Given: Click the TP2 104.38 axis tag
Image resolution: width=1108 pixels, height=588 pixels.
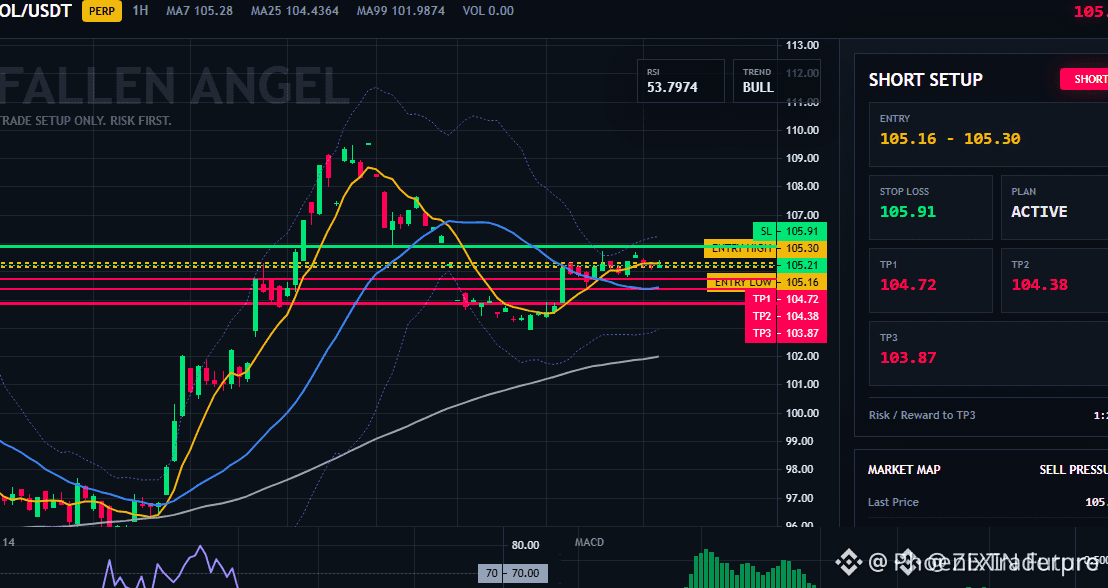Looking at the screenshot, I should click(x=786, y=316).
